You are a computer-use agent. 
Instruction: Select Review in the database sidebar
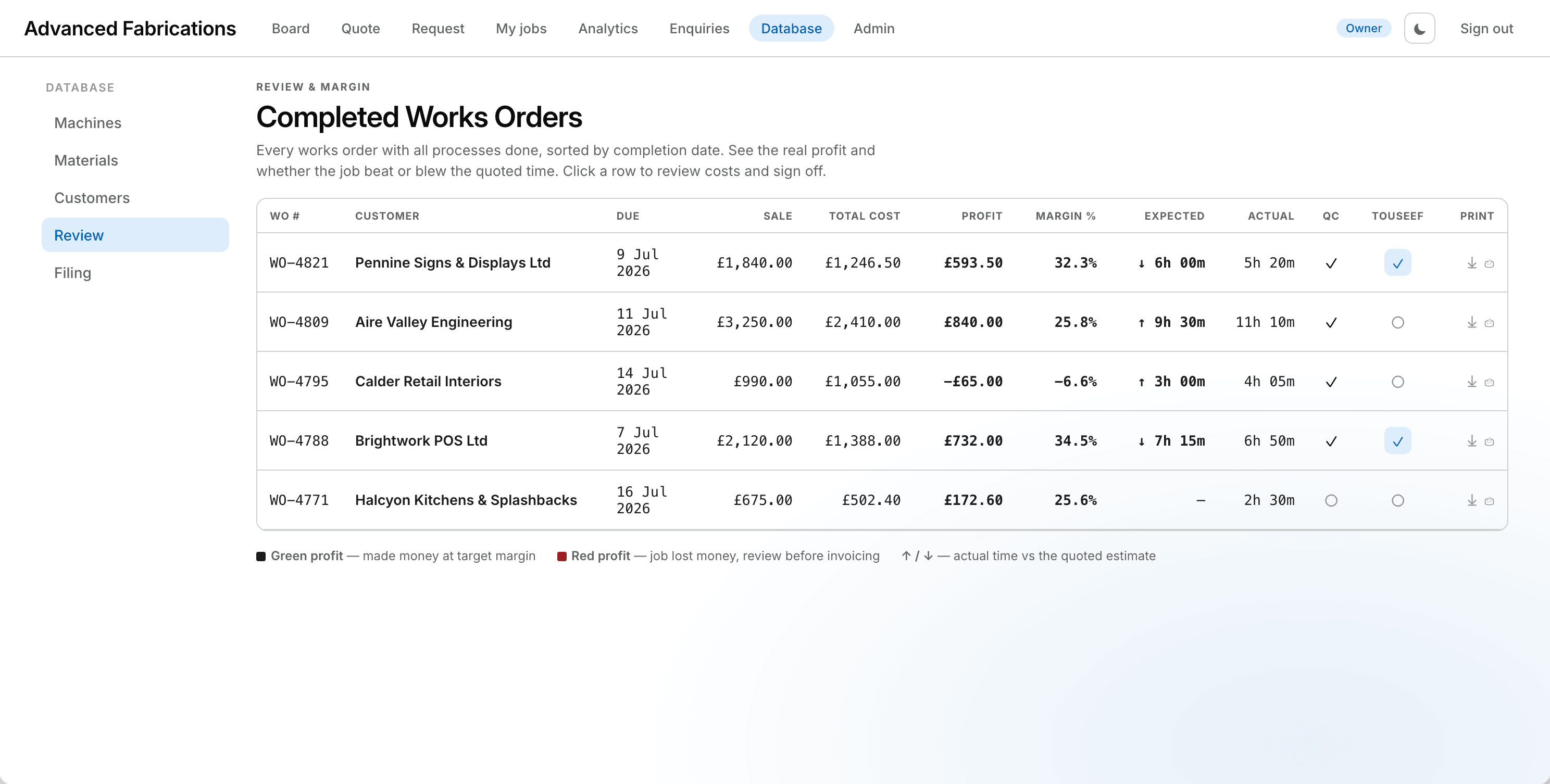point(135,235)
